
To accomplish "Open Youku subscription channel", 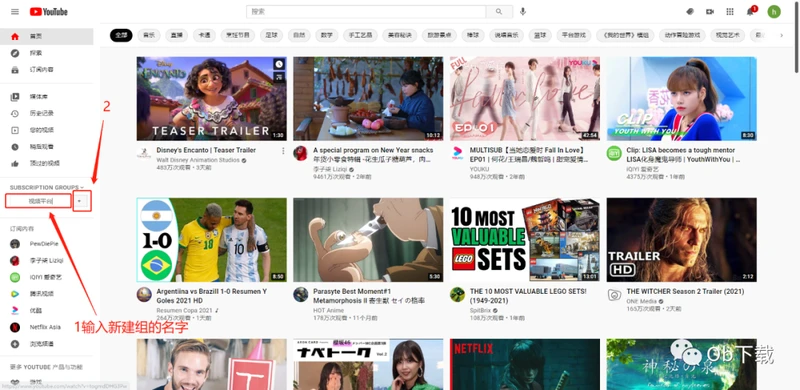I will click(x=46, y=310).
